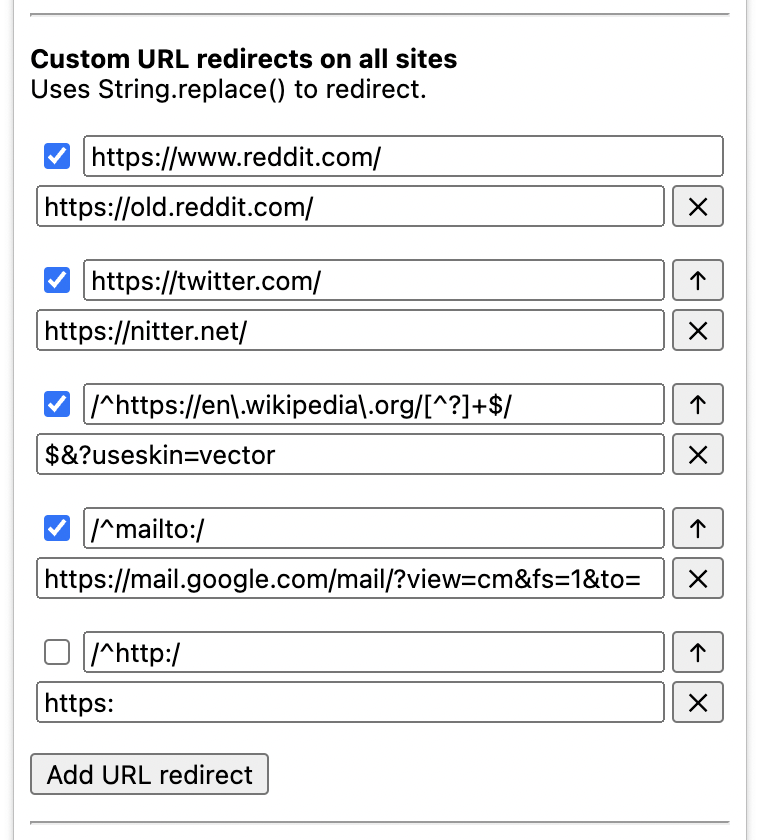Image resolution: width=760 pixels, height=840 pixels.
Task: Remove the nitter.net redirect rule
Action: pos(697,330)
